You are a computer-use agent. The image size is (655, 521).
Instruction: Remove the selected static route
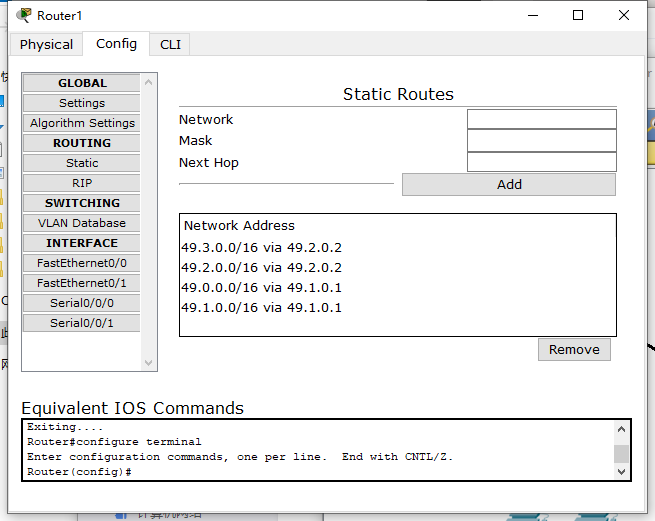pyautogui.click(x=574, y=349)
